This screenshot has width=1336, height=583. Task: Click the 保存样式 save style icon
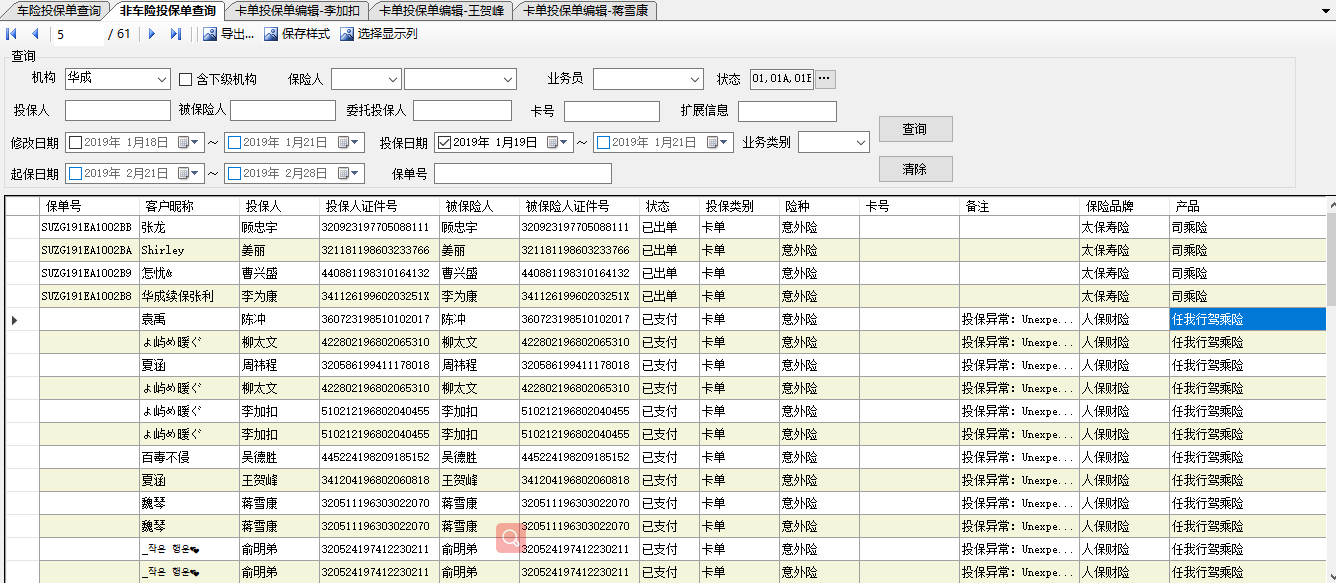click(271, 34)
